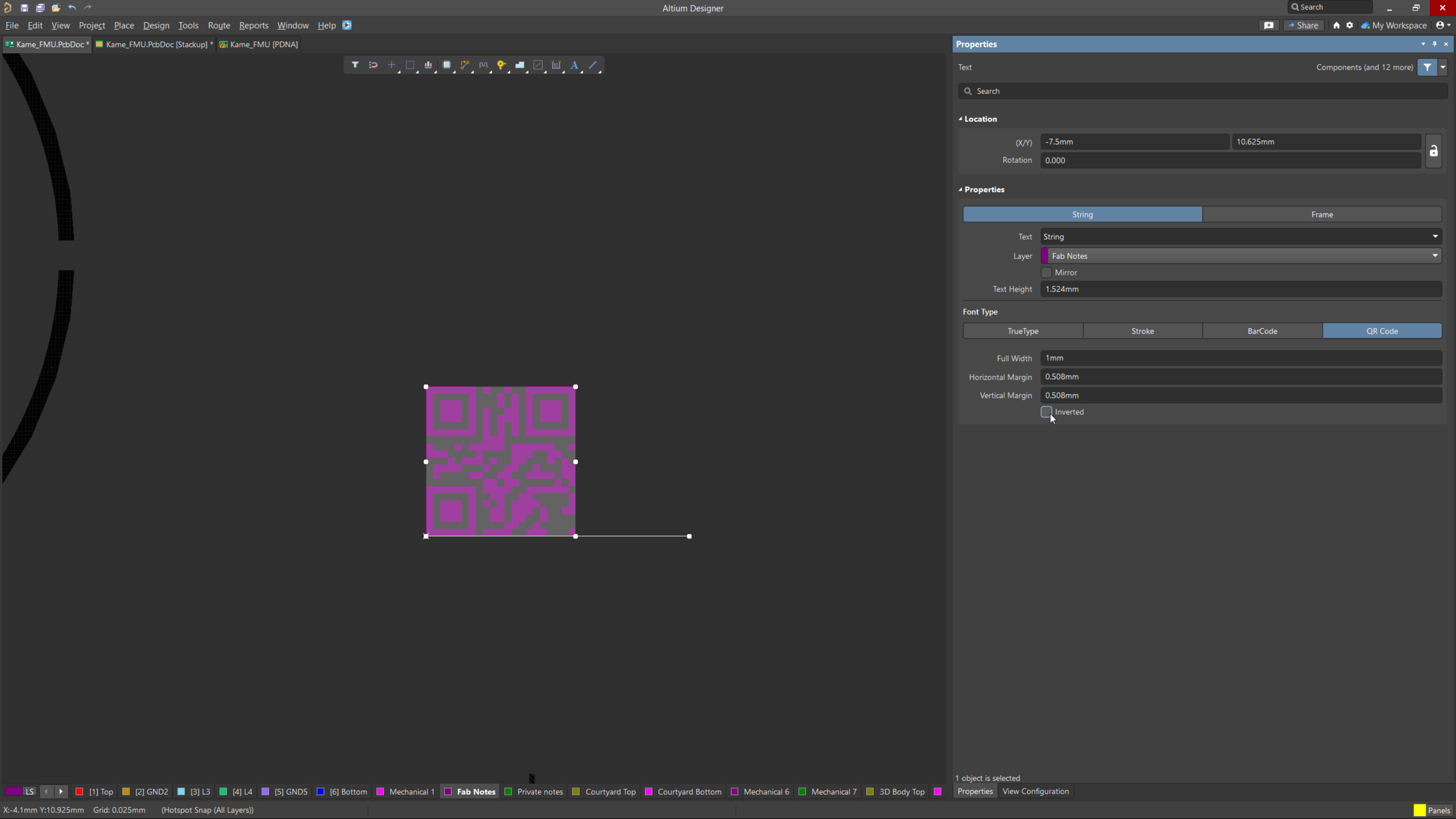Click the blue play icon next to Help
This screenshot has width=1456, height=819.
[347, 25]
